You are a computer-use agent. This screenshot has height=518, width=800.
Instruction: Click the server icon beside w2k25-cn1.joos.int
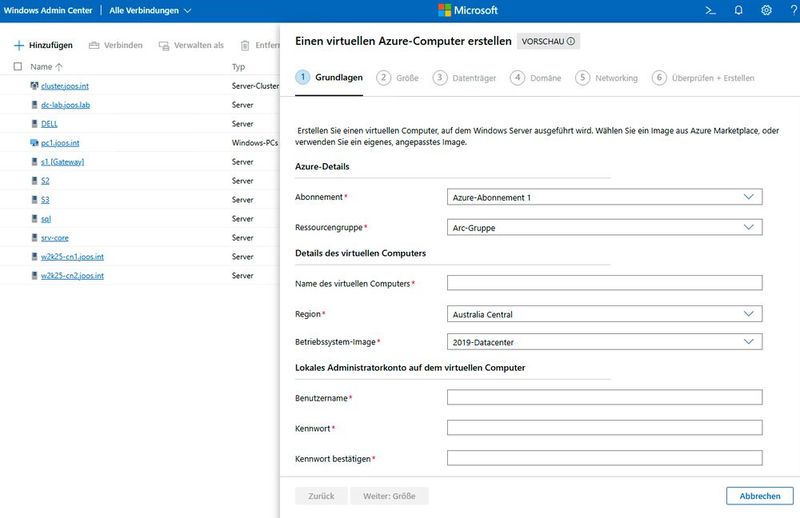point(34,256)
